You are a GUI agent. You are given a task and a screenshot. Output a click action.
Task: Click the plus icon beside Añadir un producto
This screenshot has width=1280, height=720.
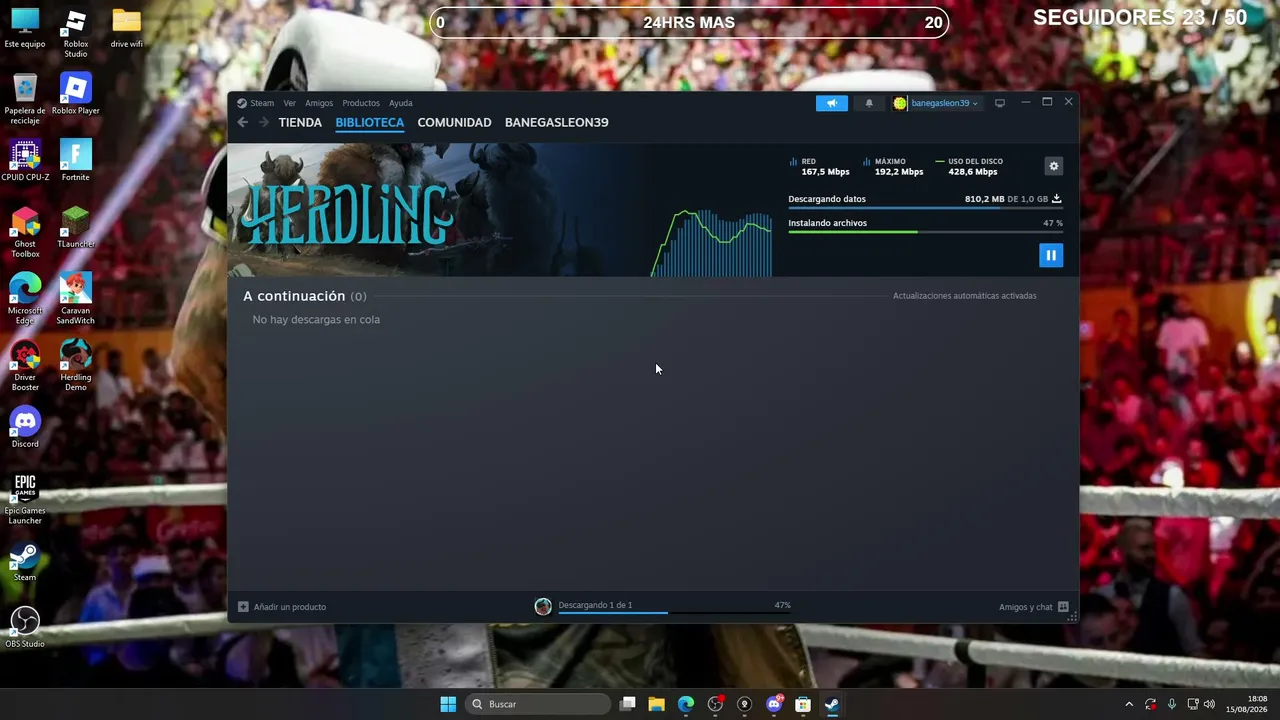click(x=243, y=607)
